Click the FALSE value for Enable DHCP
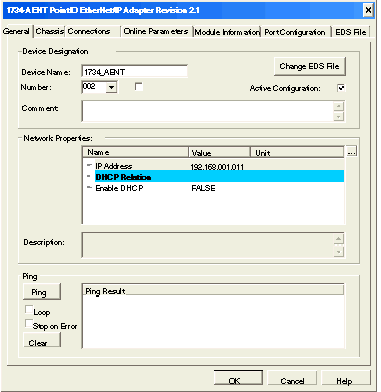381x392 pixels. (x=203, y=188)
